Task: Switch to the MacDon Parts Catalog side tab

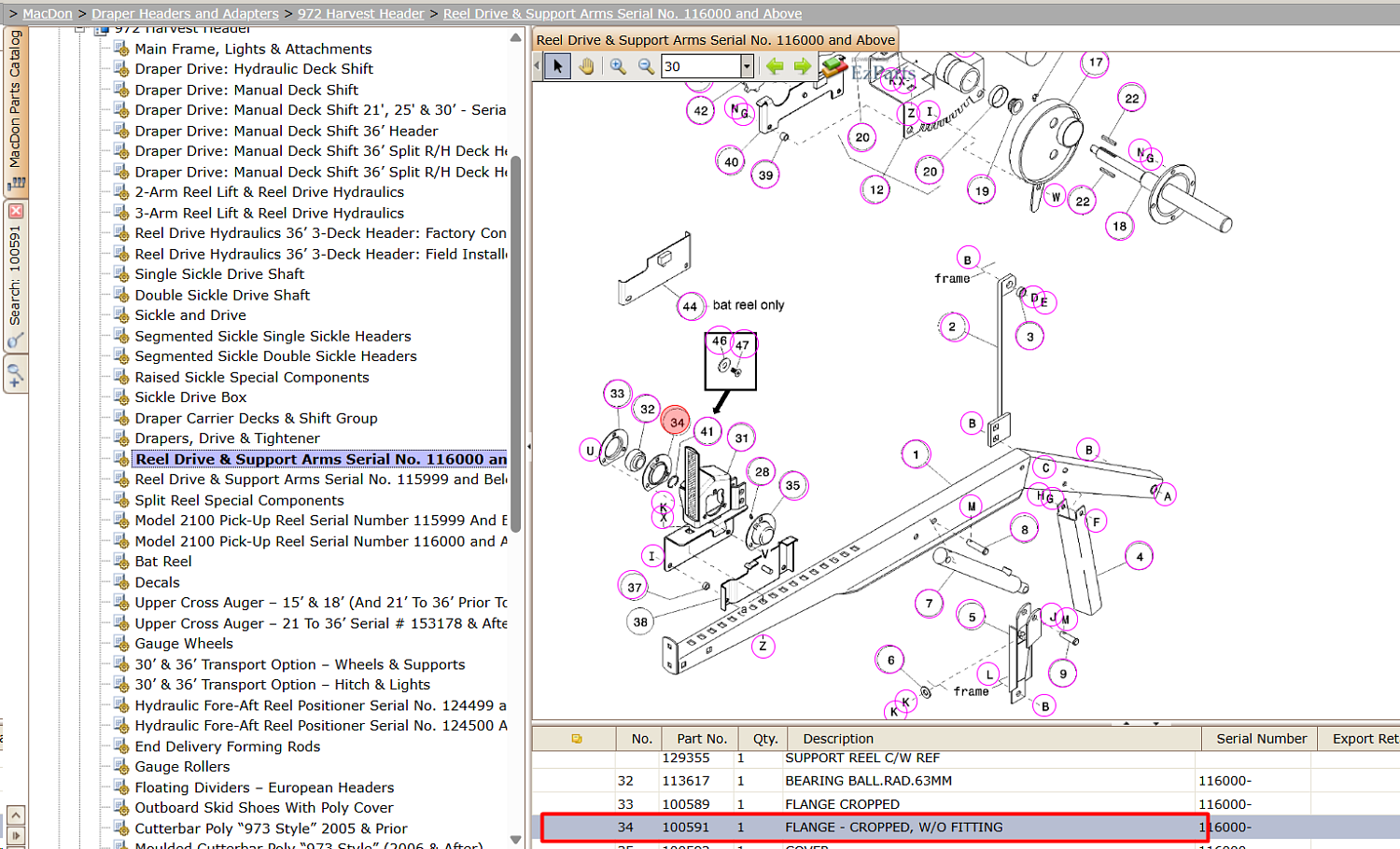Action: (15, 110)
